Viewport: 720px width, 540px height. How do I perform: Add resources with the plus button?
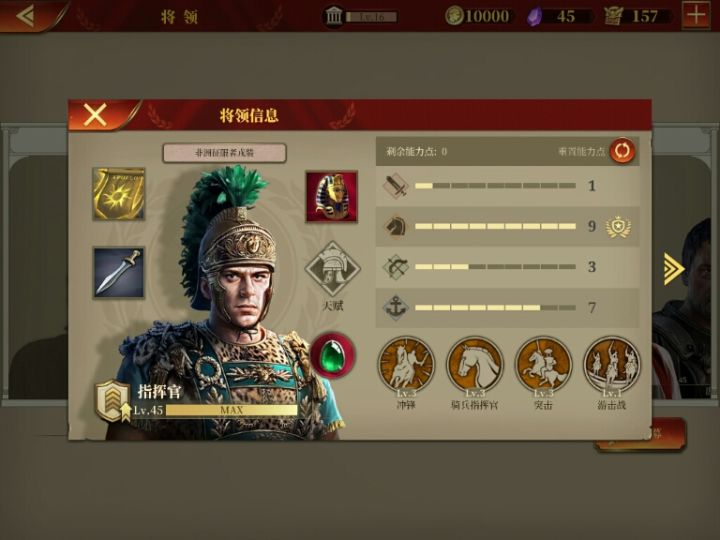coord(696,16)
